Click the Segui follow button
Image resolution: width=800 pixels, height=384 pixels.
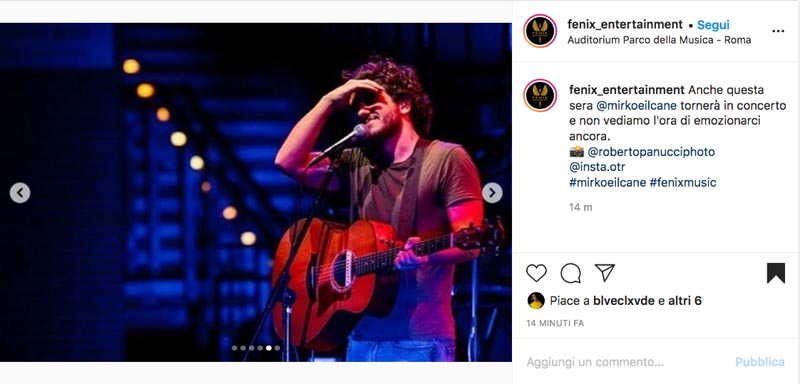pos(713,24)
